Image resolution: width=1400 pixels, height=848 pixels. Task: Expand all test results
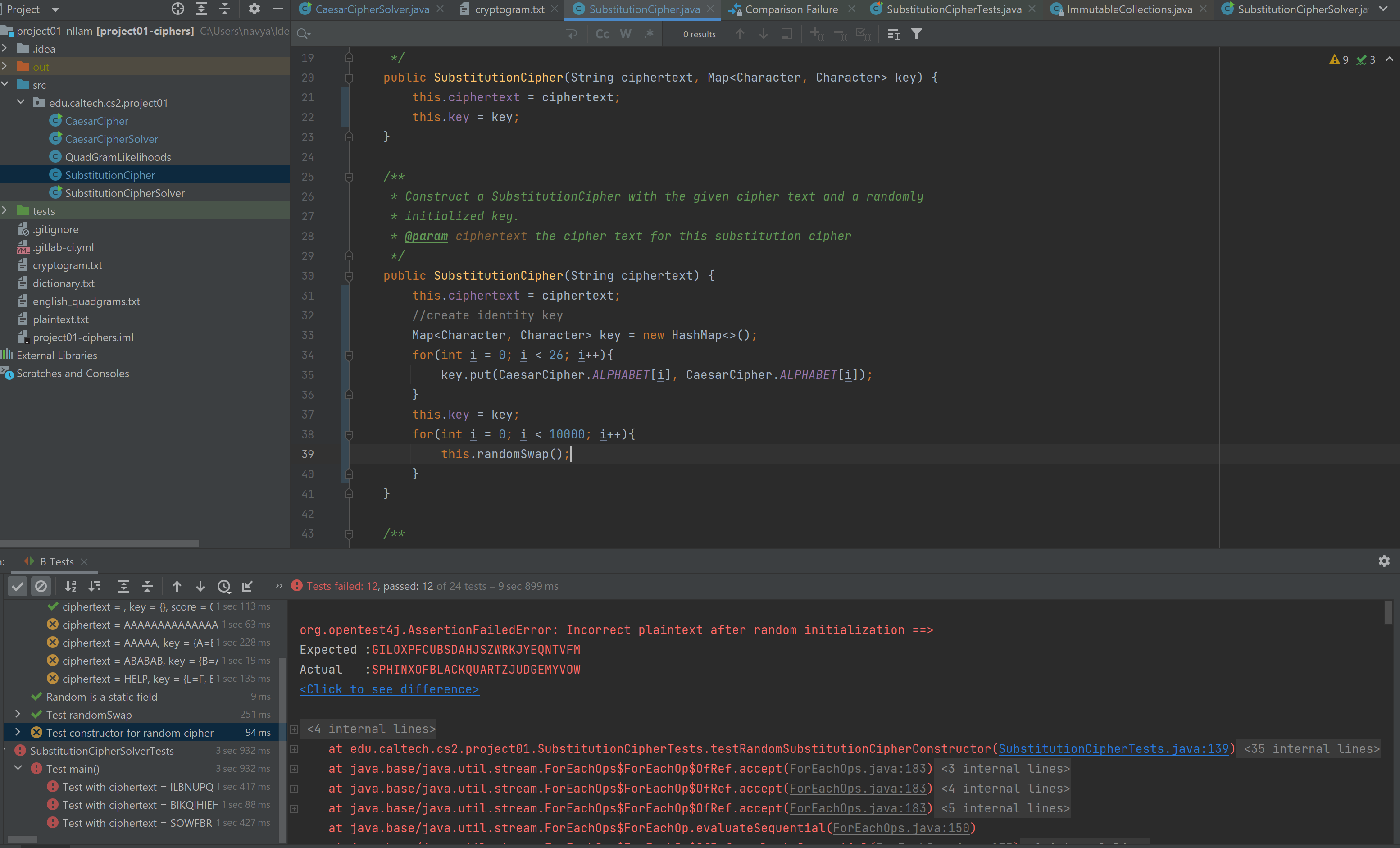click(123, 586)
